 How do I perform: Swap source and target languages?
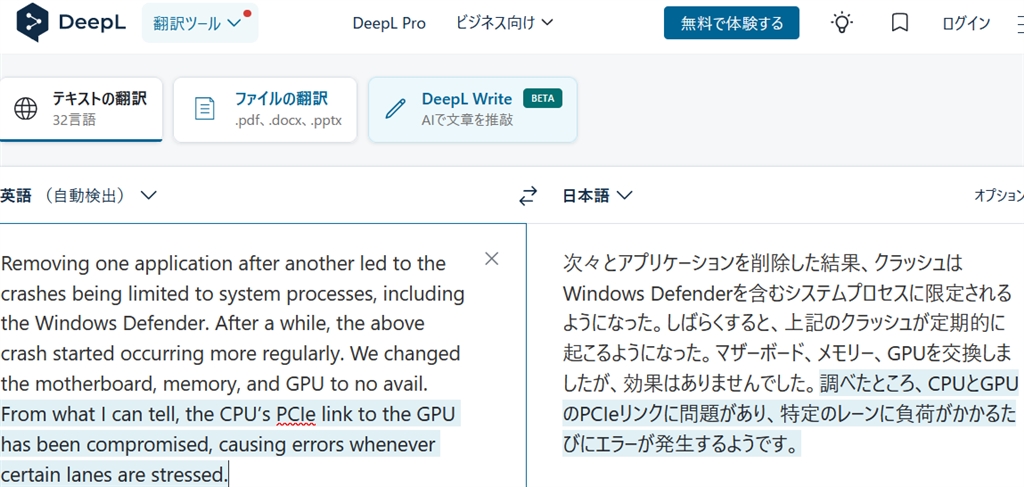pyautogui.click(x=528, y=196)
